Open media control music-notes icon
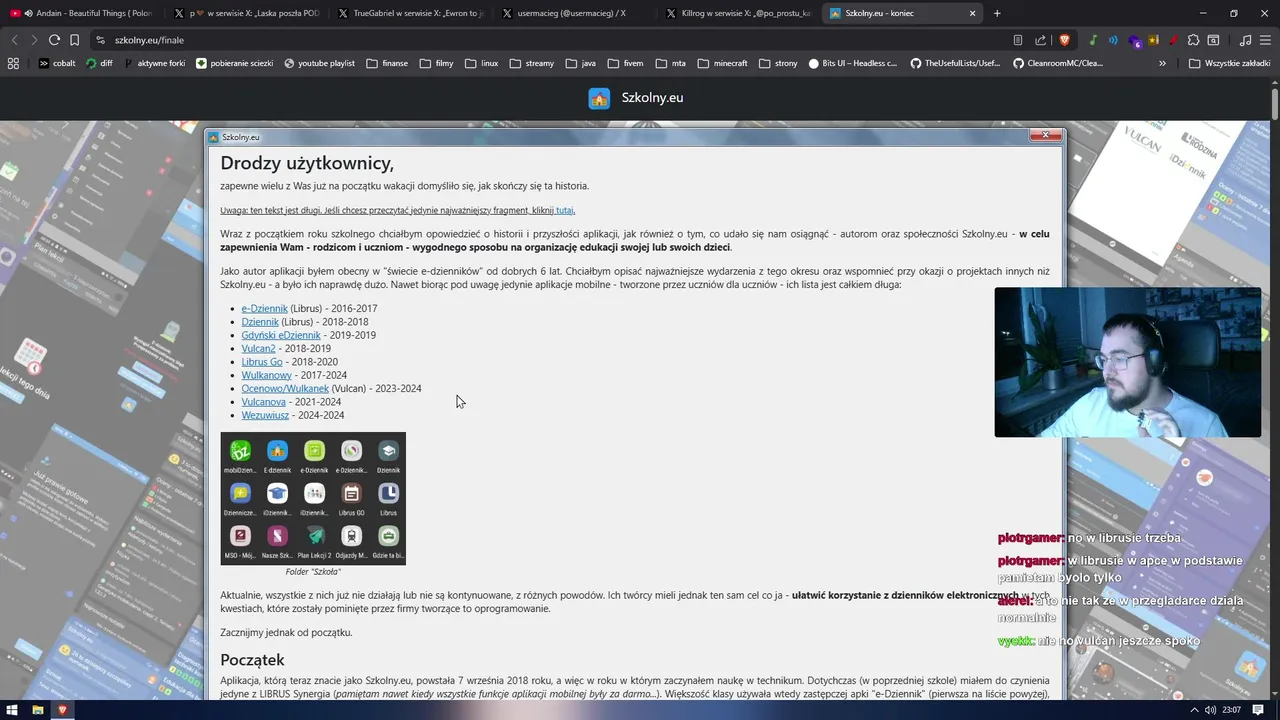 pos(1245,40)
